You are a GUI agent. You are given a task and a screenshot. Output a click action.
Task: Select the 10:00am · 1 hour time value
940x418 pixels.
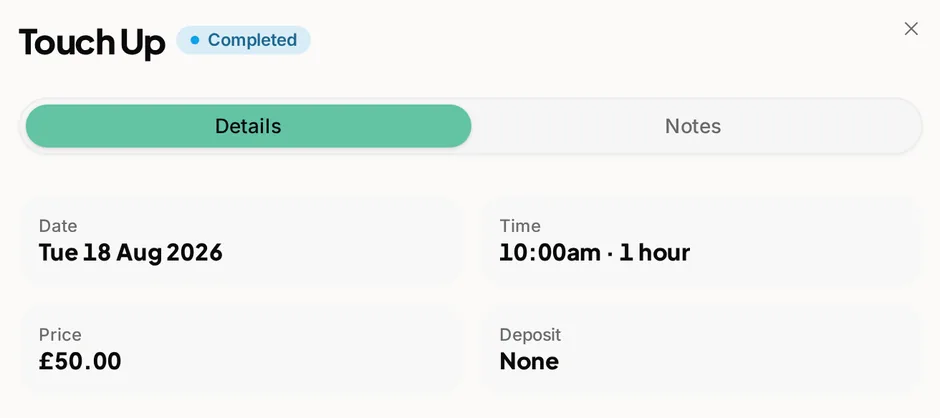point(595,252)
